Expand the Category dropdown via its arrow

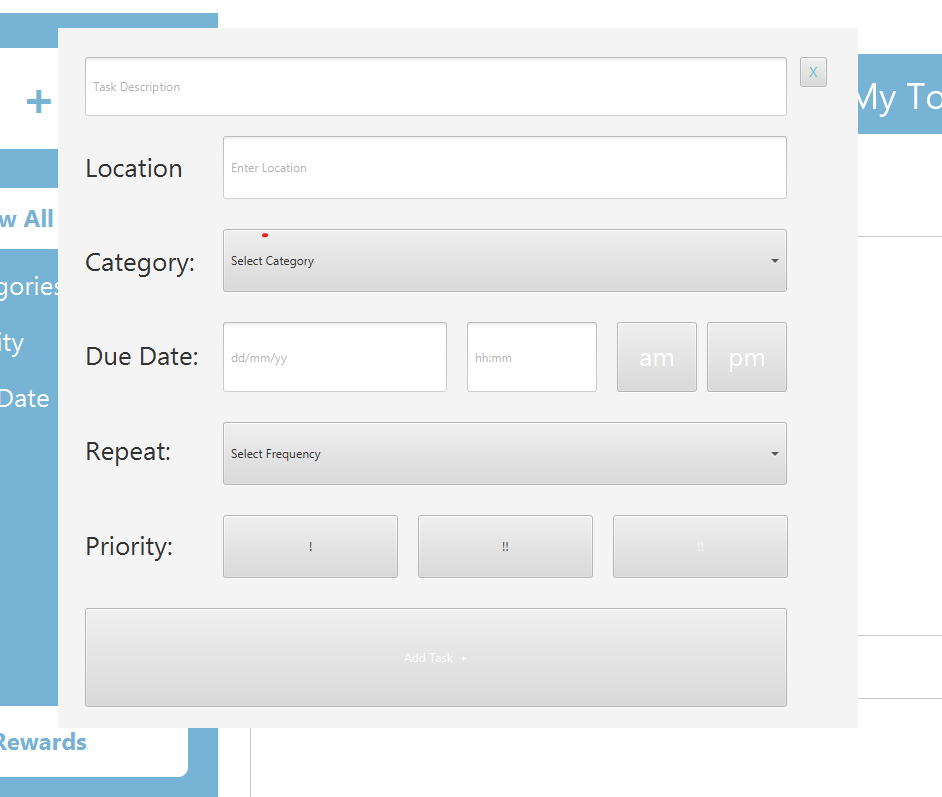pyautogui.click(x=774, y=259)
